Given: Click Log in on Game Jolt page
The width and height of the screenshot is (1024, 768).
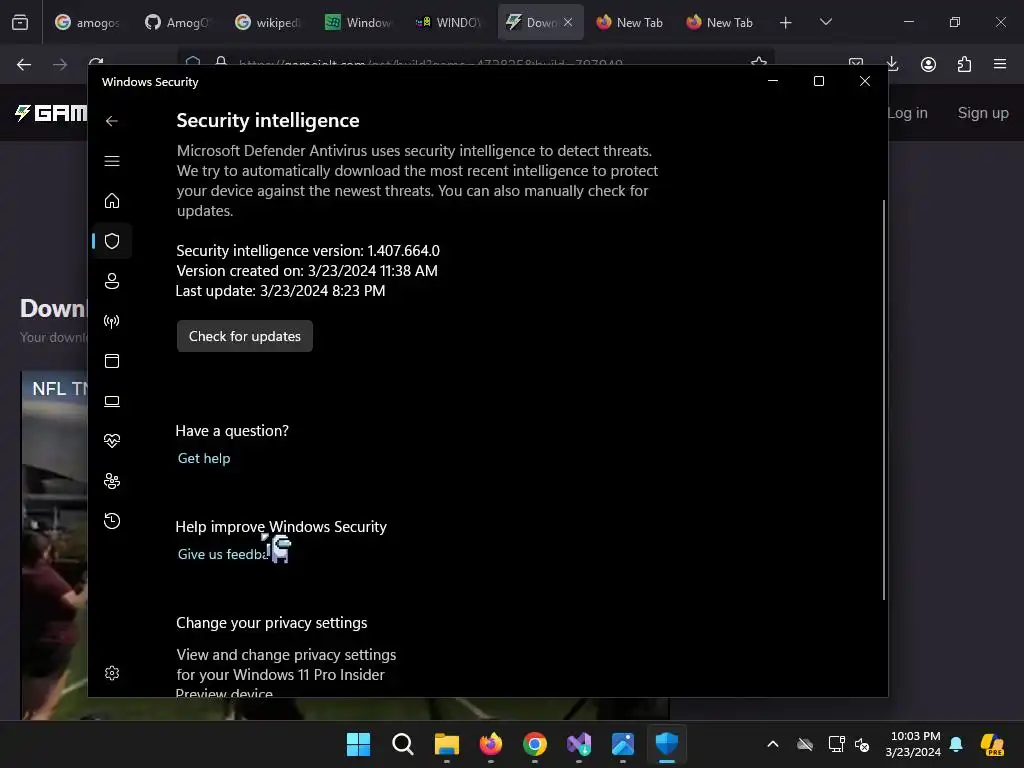Looking at the screenshot, I should coord(908,113).
